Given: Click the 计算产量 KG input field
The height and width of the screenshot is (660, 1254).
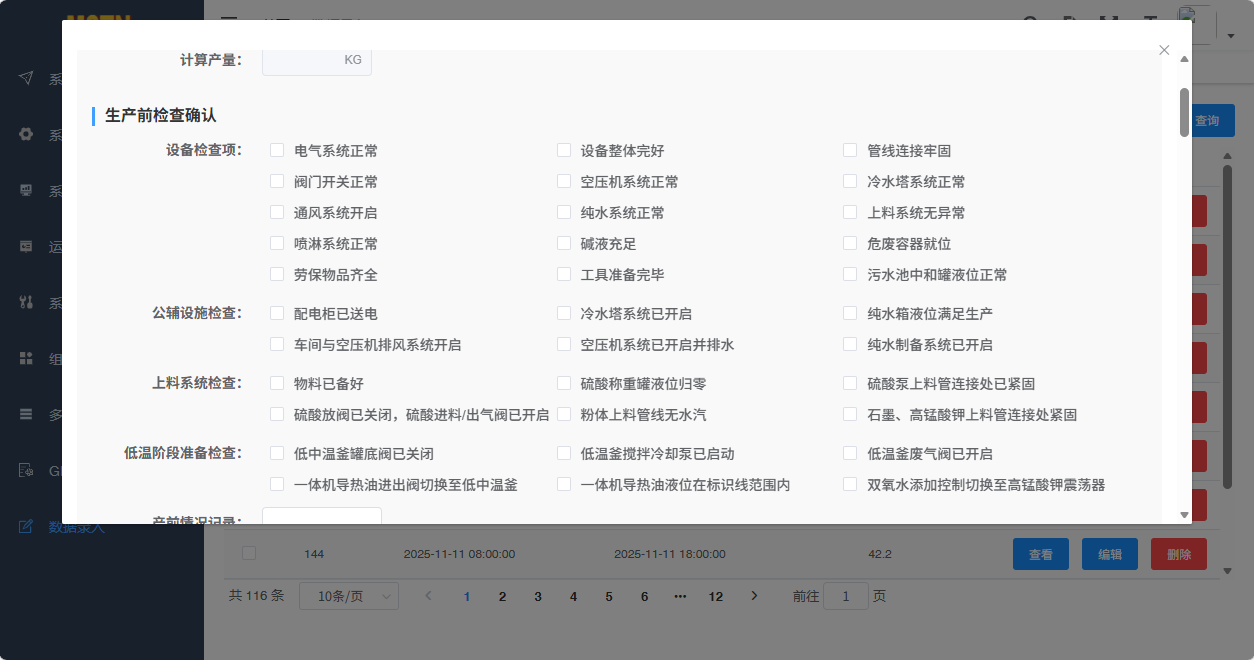Looking at the screenshot, I should click(x=316, y=60).
